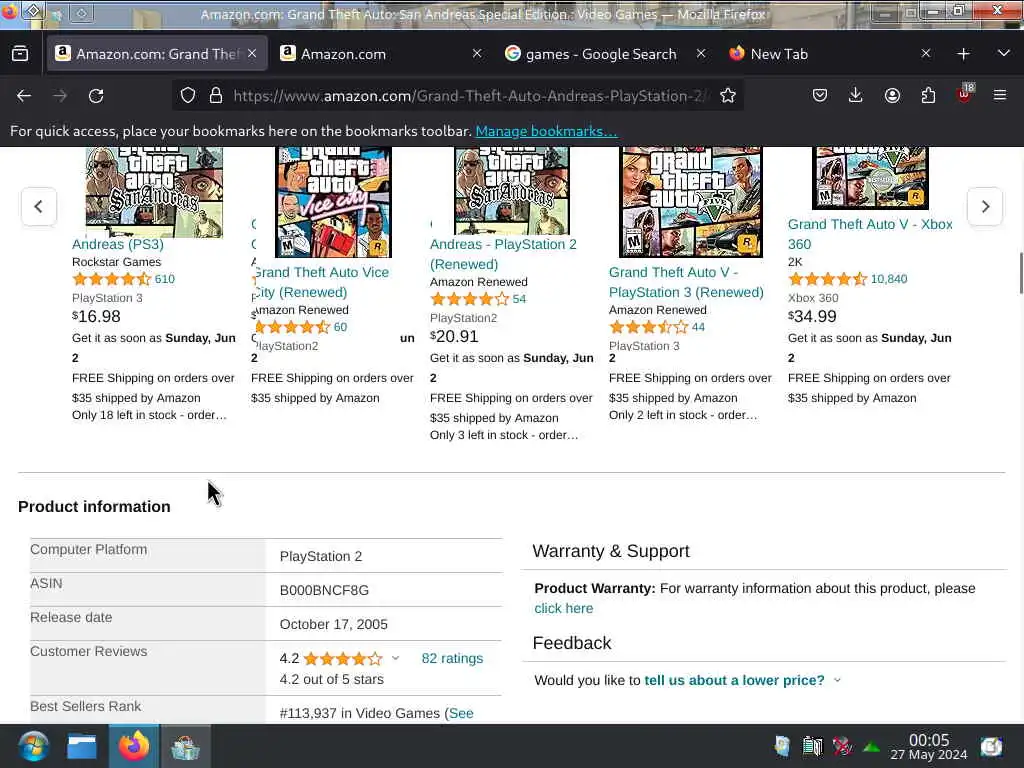Screen dimensions: 1024x768
Task: Open the Andreas (PS3) product link
Action: point(118,244)
